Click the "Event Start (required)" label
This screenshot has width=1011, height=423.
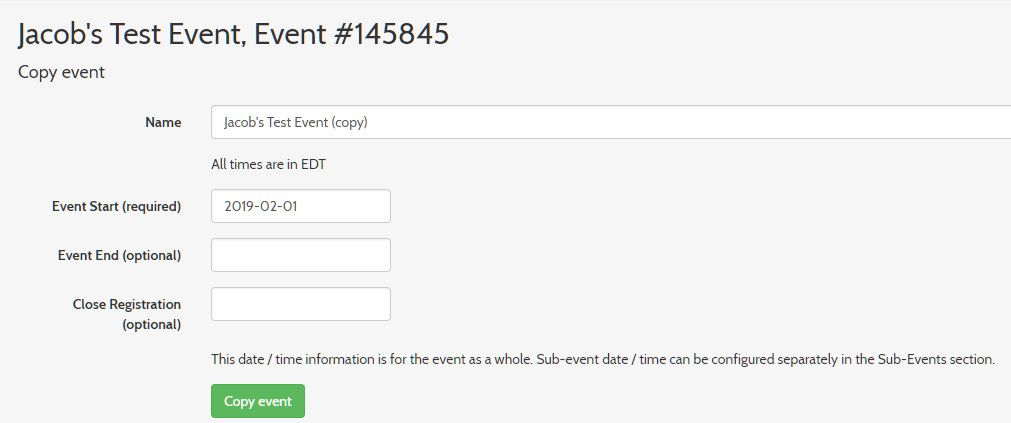click(x=116, y=206)
